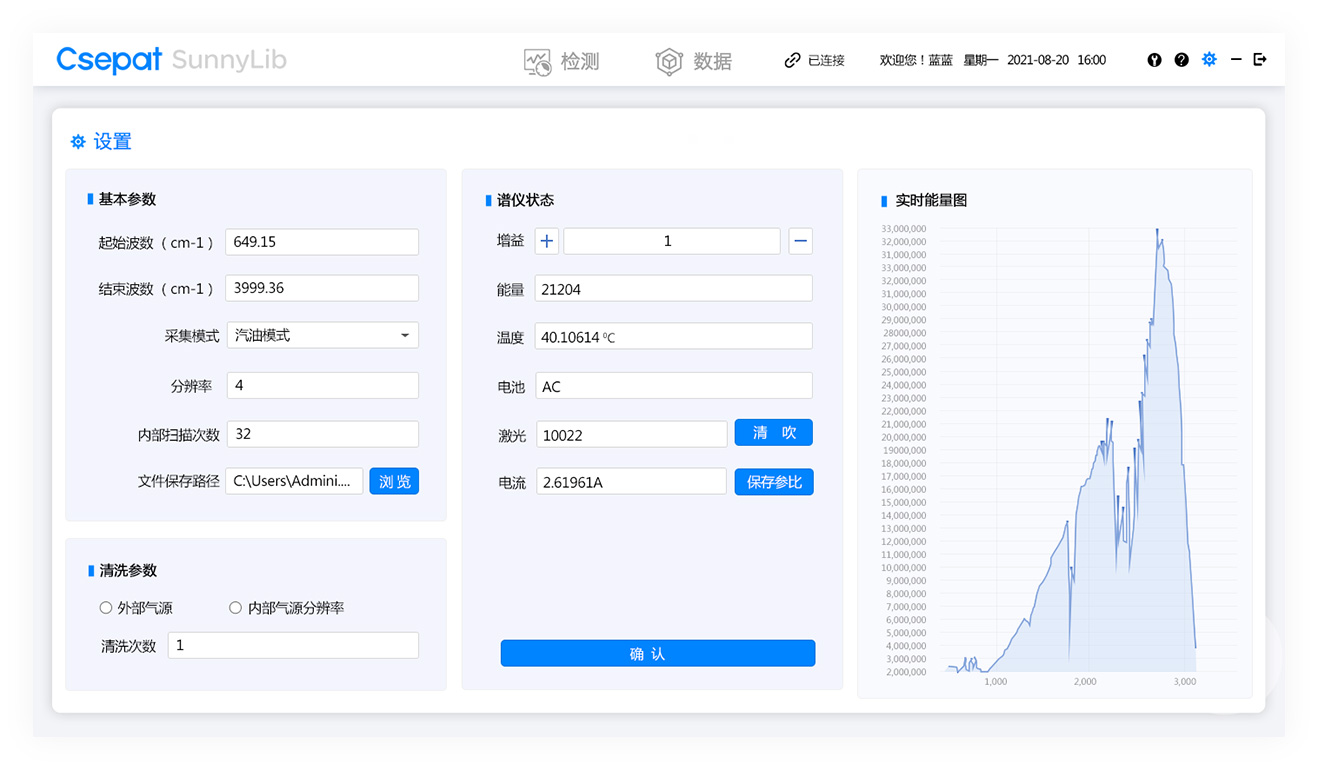1318x770 pixels.
Task: Open the collection mode combo box arrow
Action: [x=405, y=335]
